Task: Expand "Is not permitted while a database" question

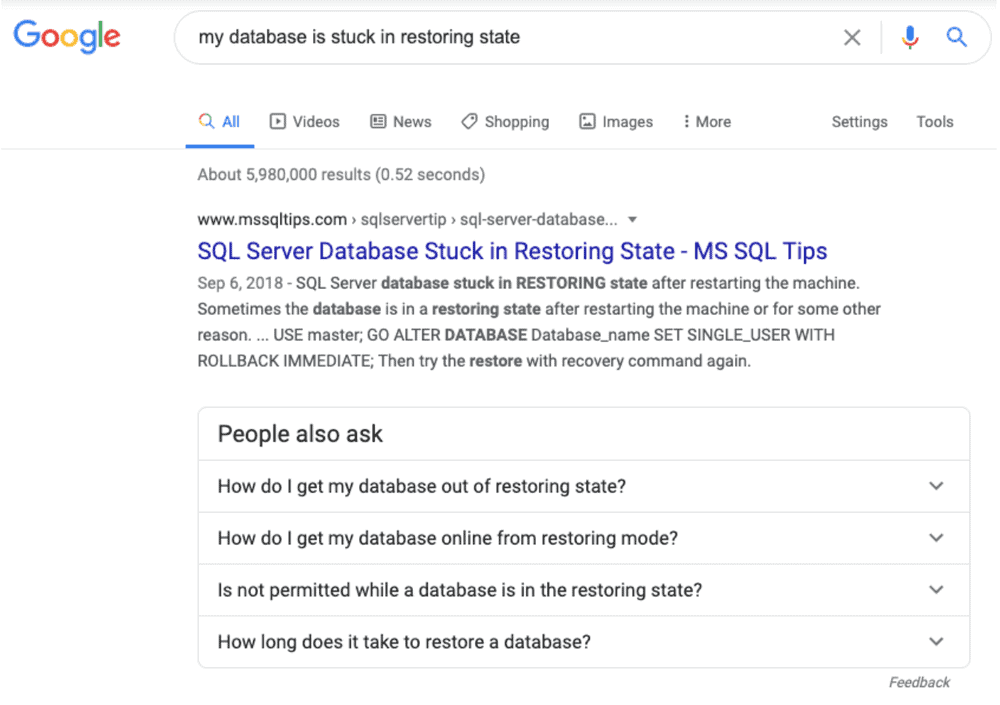Action: 584,590
